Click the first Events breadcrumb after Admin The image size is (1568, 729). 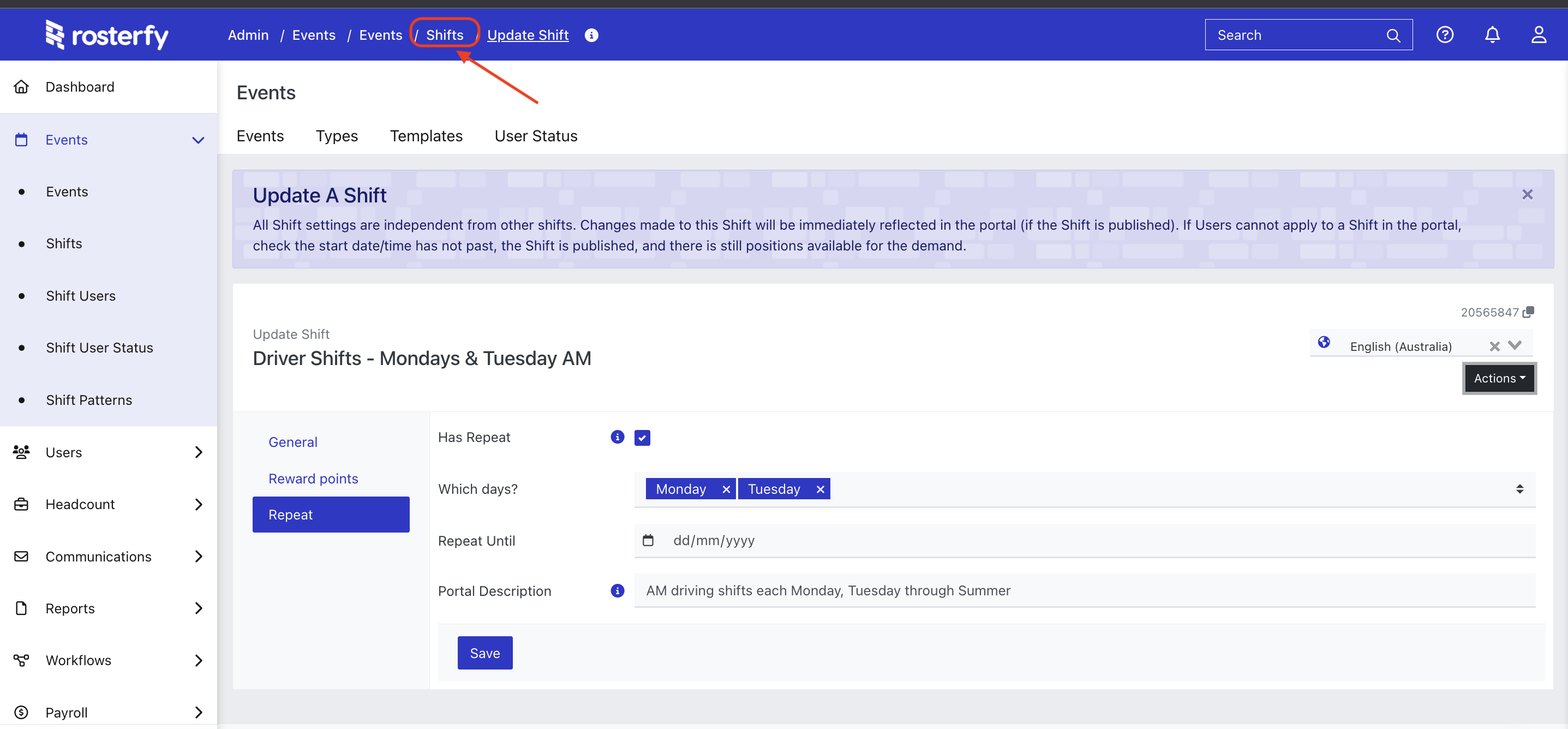tap(314, 35)
